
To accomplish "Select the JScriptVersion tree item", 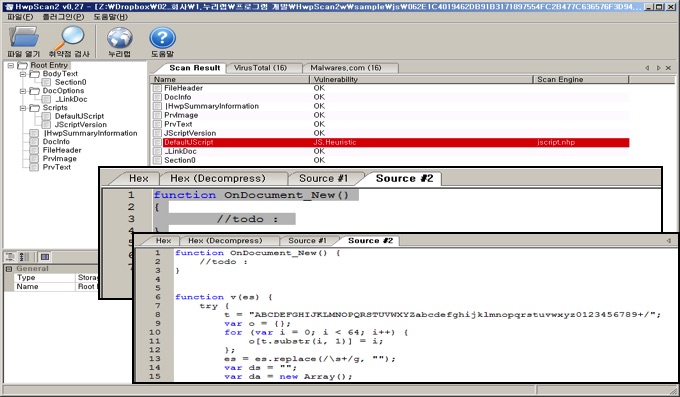I will point(81,125).
